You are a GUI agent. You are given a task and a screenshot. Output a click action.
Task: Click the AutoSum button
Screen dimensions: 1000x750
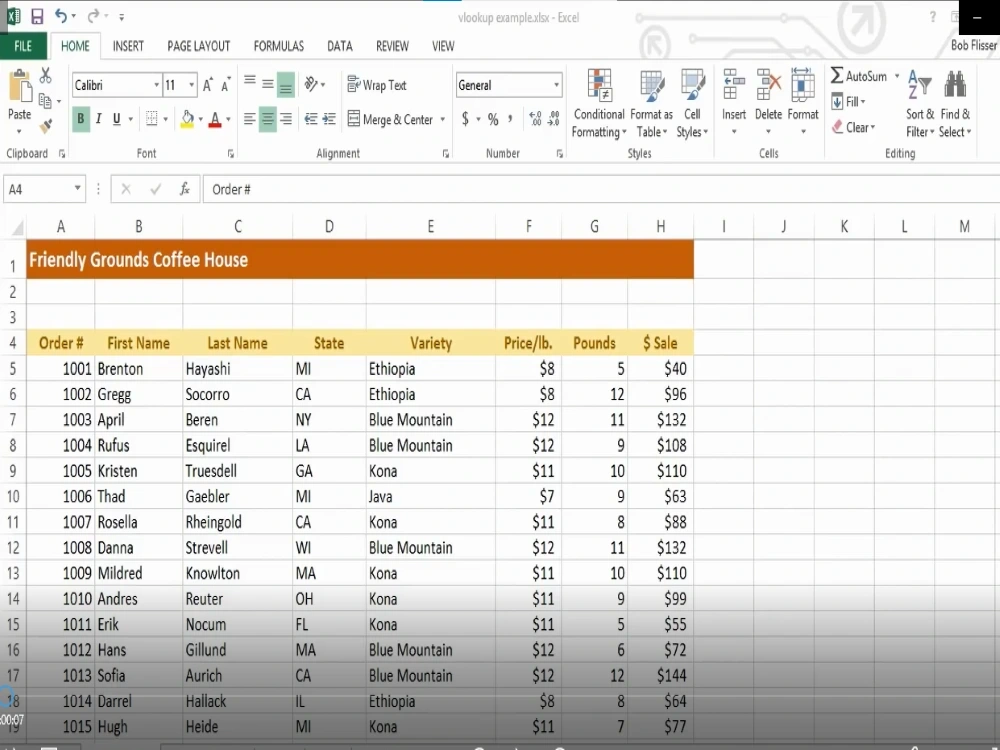tap(859, 76)
